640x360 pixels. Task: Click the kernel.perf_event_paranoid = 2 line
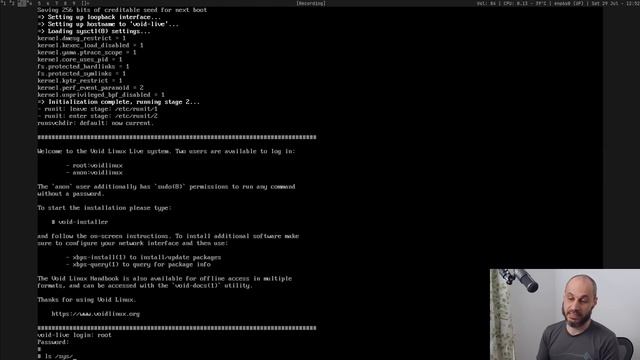click(90, 88)
